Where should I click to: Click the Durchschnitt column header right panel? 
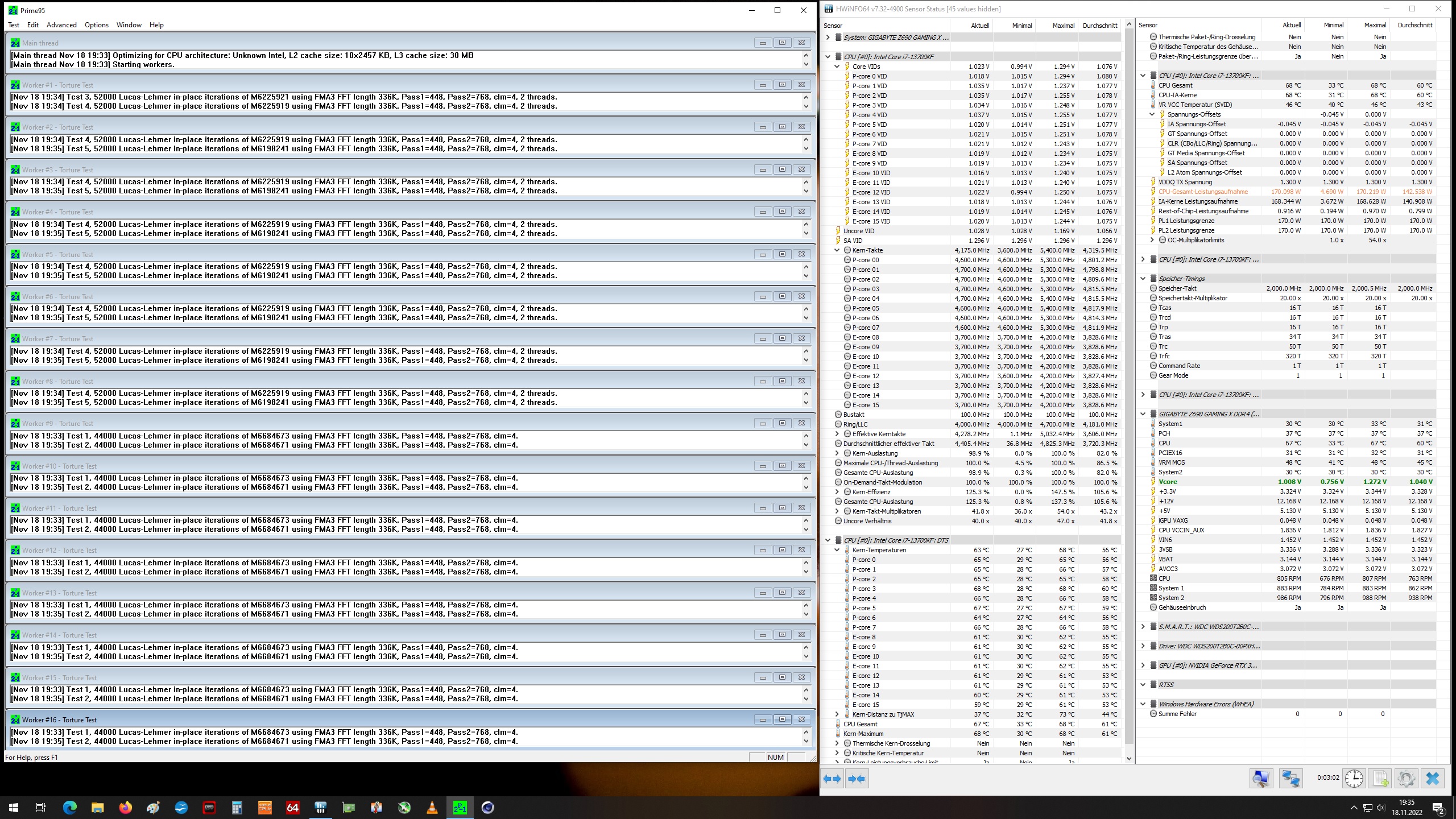point(1414,25)
